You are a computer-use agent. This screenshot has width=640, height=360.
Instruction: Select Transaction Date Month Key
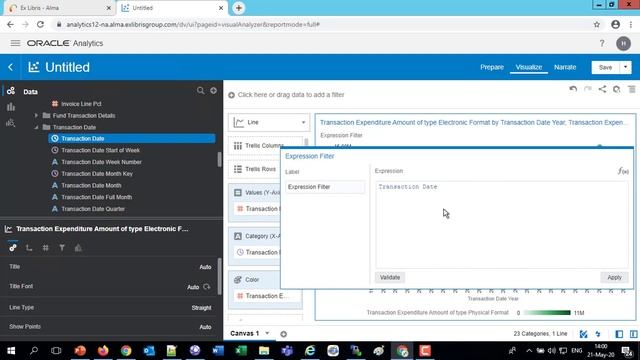[97, 174]
